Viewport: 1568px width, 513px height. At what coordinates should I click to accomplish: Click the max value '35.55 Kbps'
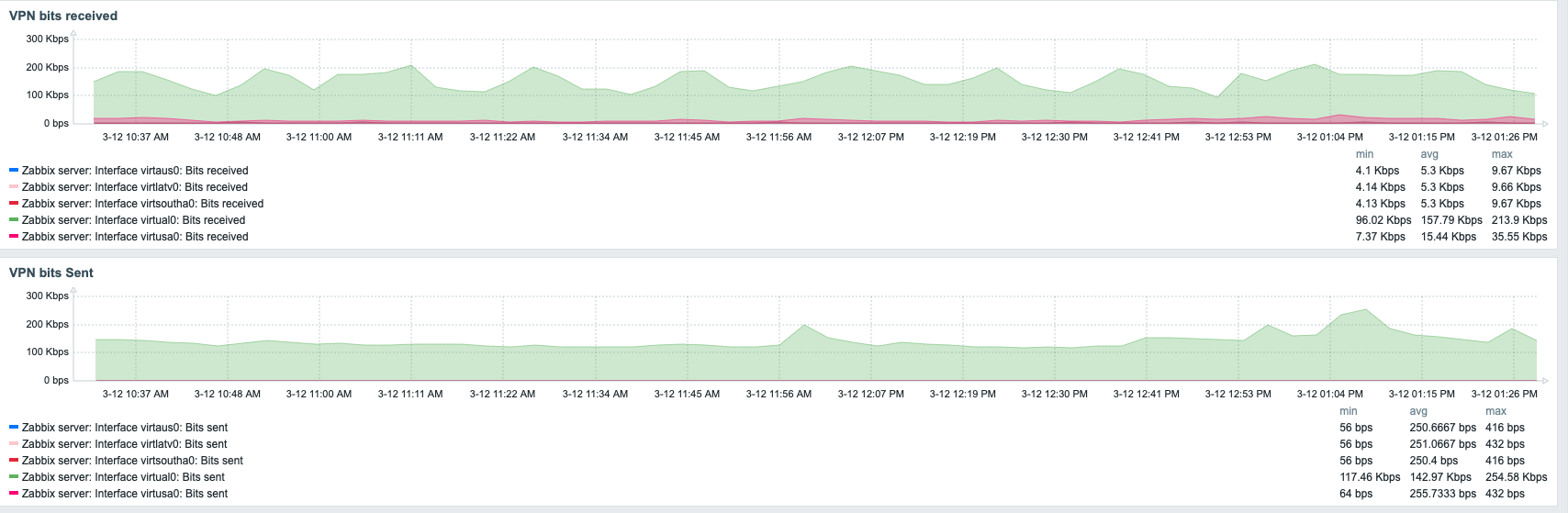[1519, 237]
